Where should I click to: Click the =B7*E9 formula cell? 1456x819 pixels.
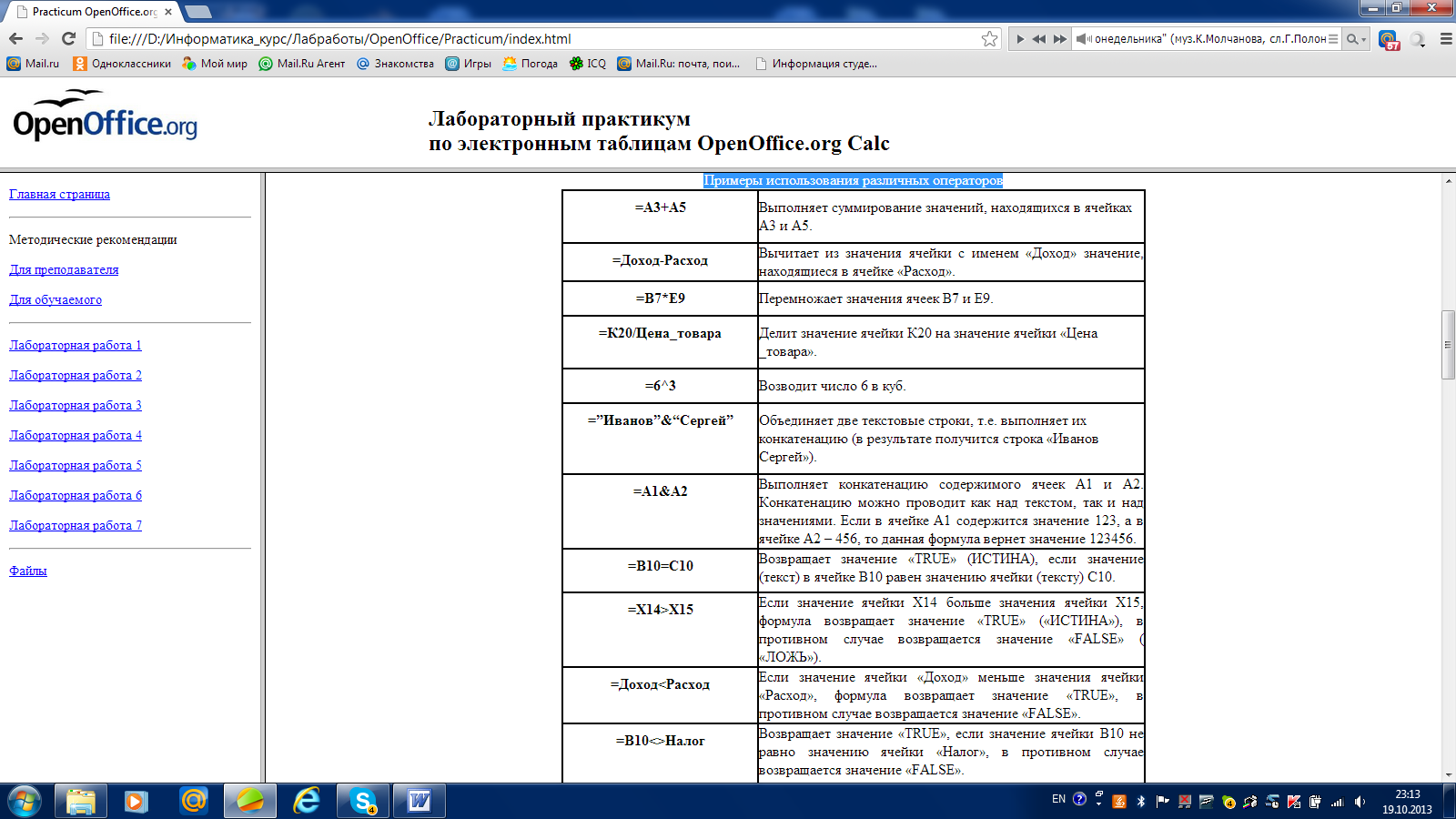pos(660,298)
